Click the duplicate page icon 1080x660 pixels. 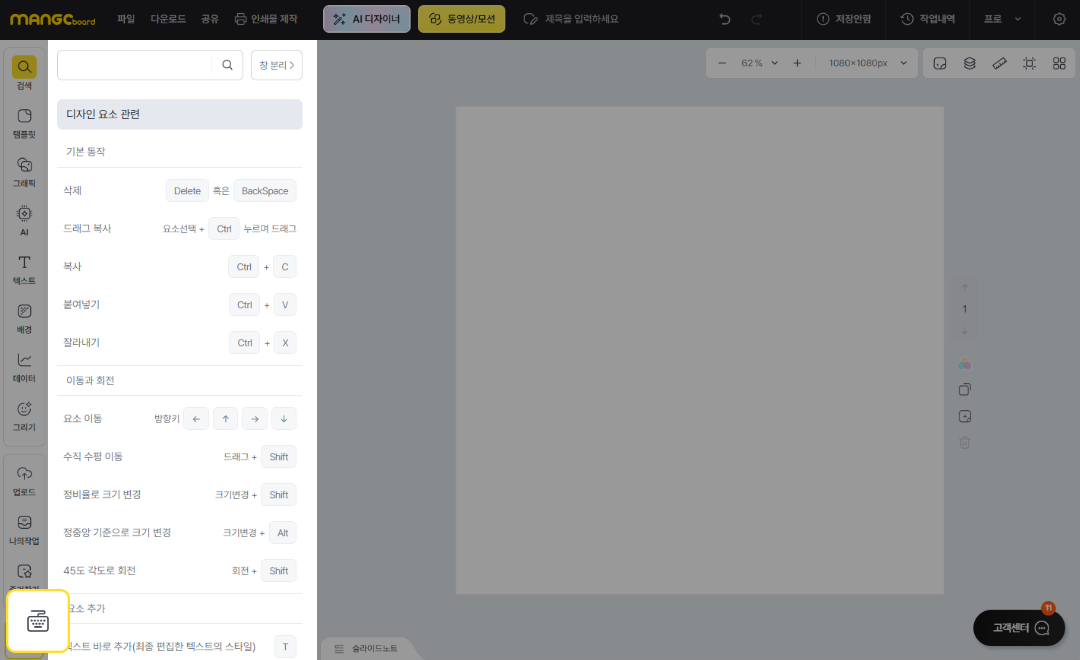coord(965,389)
